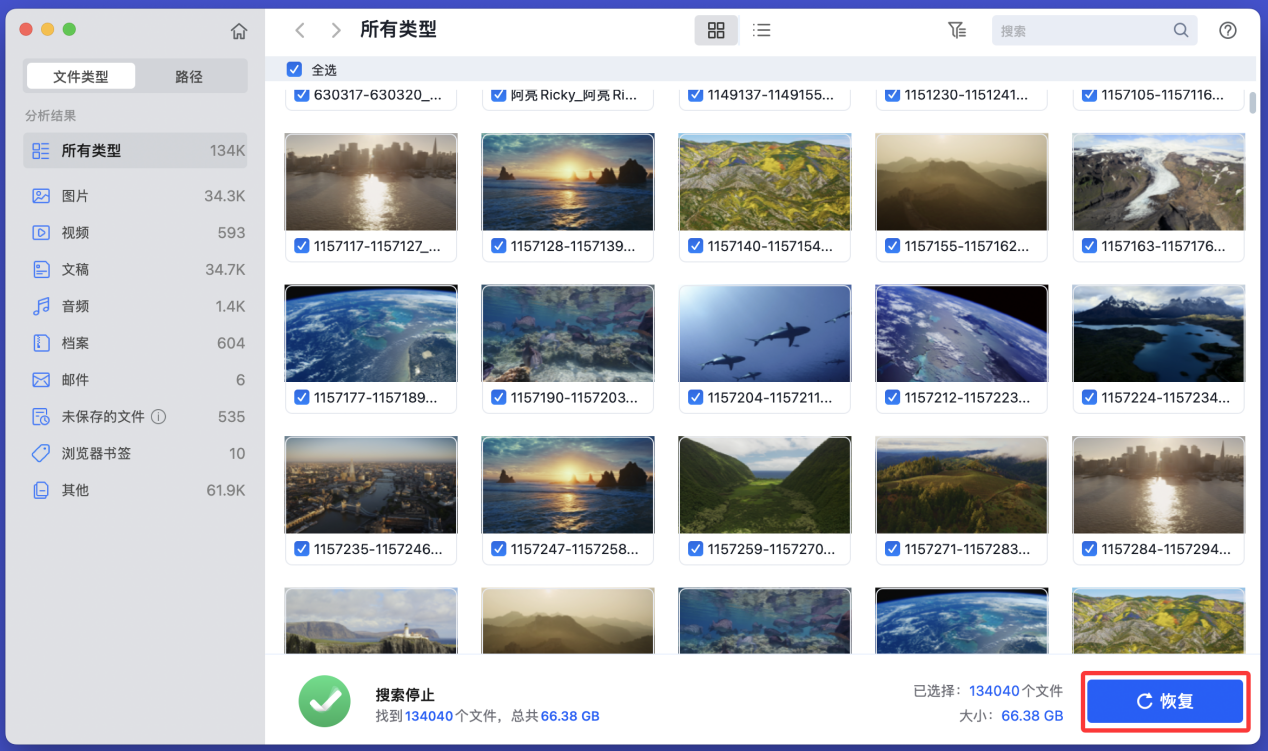Switch to list view
This screenshot has width=1268, height=751.
point(762,30)
